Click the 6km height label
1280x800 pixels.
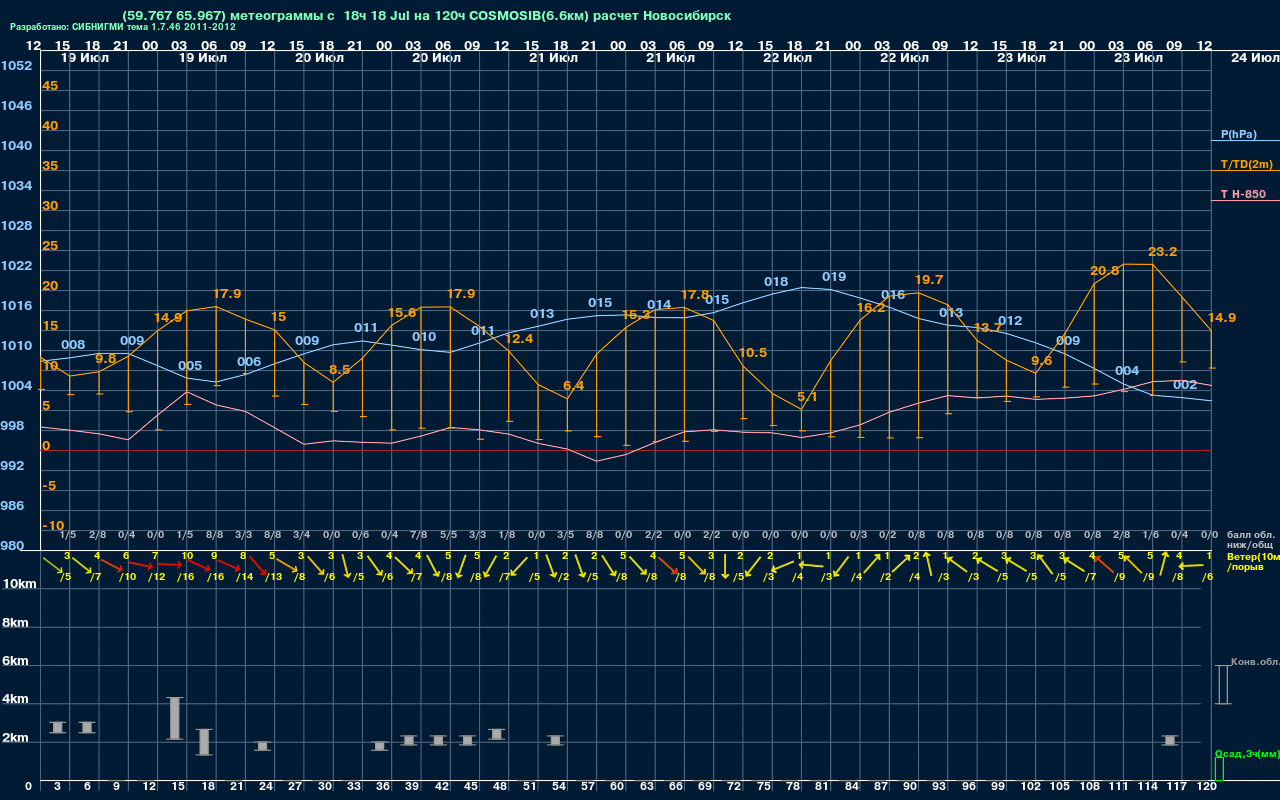pyautogui.click(x=15, y=662)
